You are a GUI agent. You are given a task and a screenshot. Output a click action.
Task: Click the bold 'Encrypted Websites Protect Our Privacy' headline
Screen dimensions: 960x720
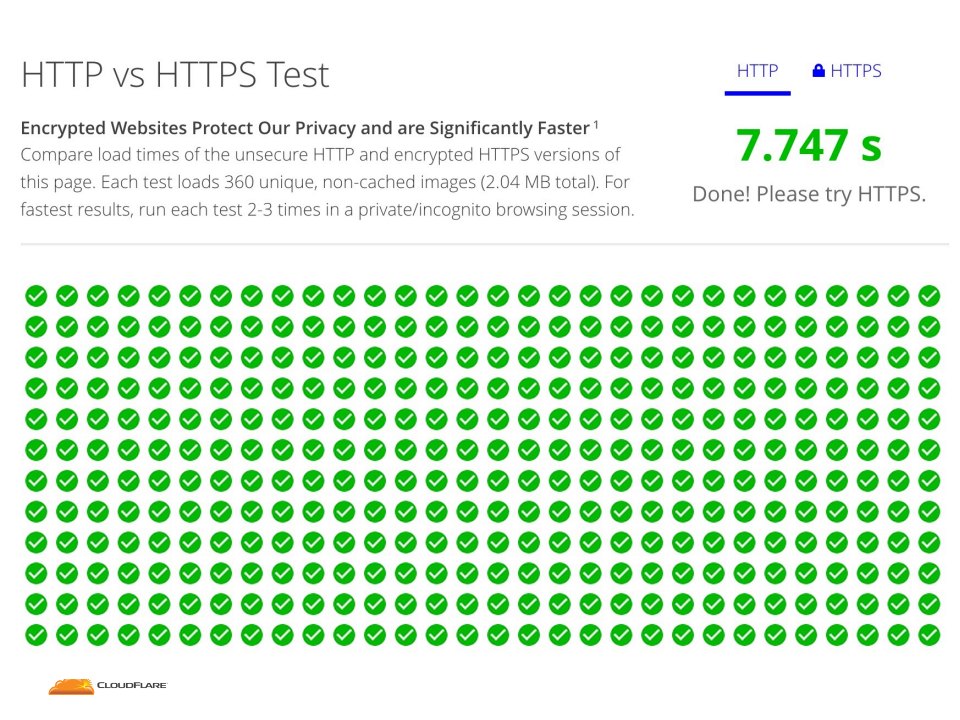pyautogui.click(x=304, y=128)
